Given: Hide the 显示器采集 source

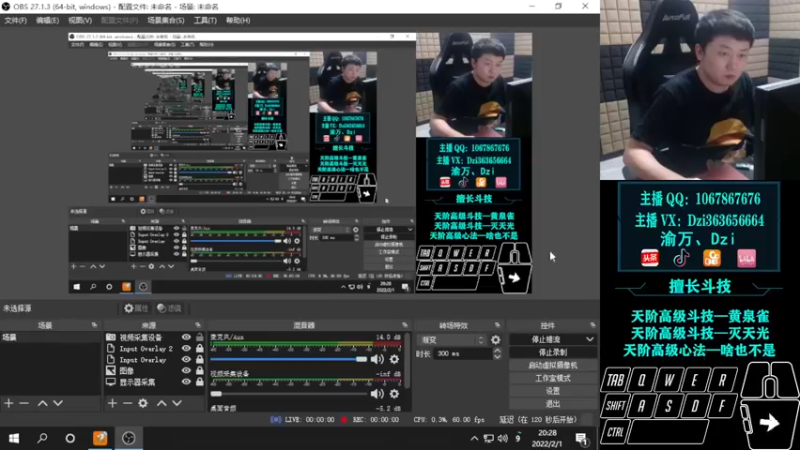Looking at the screenshot, I should pos(186,382).
